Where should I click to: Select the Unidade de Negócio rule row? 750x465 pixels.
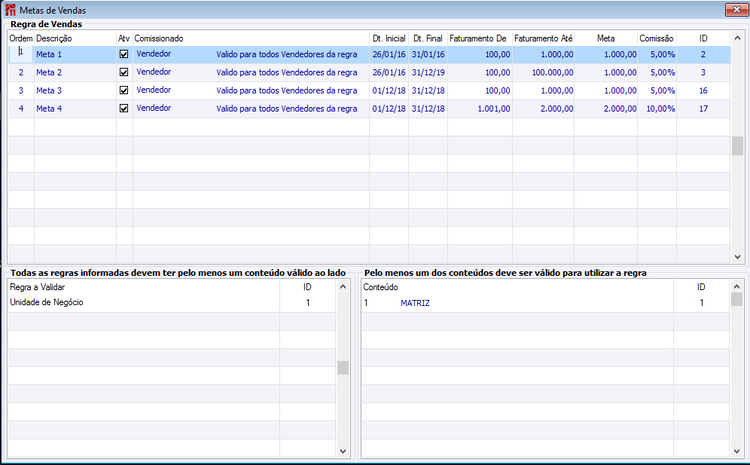click(172, 302)
